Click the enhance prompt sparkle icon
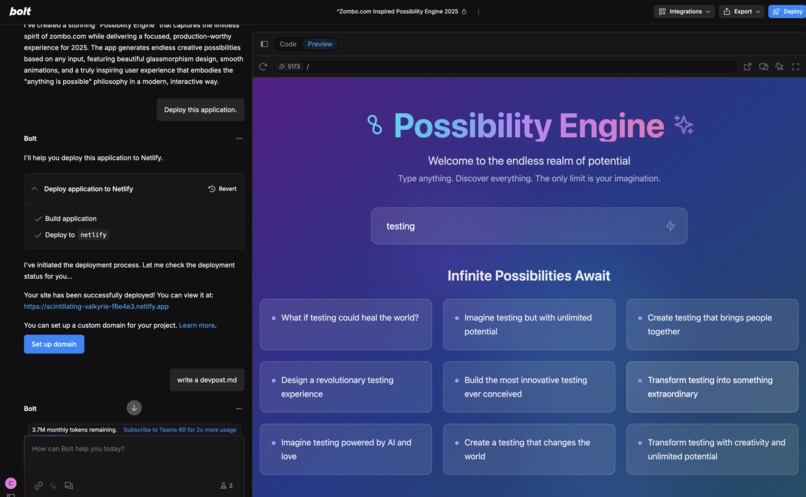806x497 pixels. click(x=53, y=486)
